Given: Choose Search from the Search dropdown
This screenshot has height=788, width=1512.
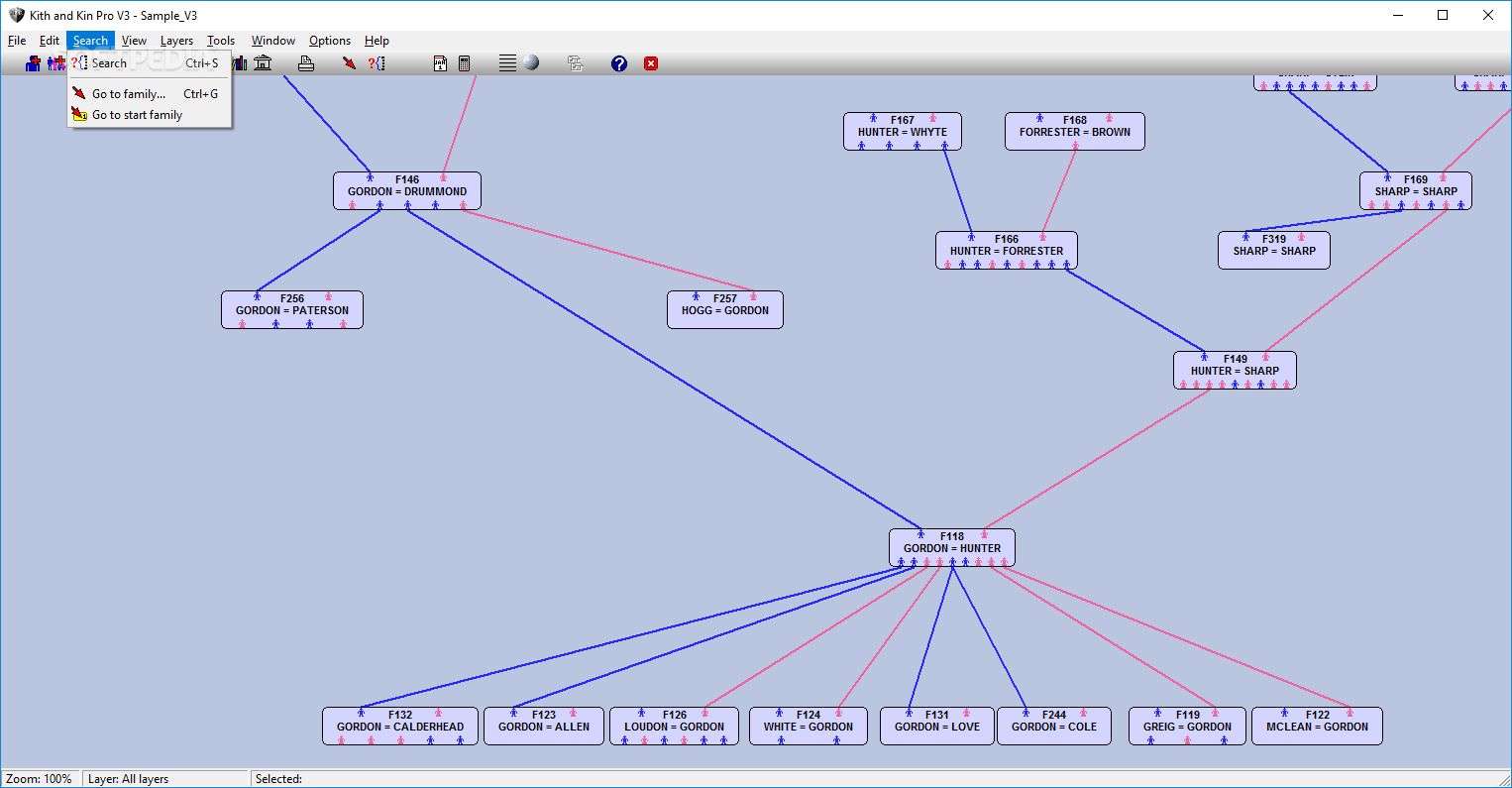Looking at the screenshot, I should (149, 62).
